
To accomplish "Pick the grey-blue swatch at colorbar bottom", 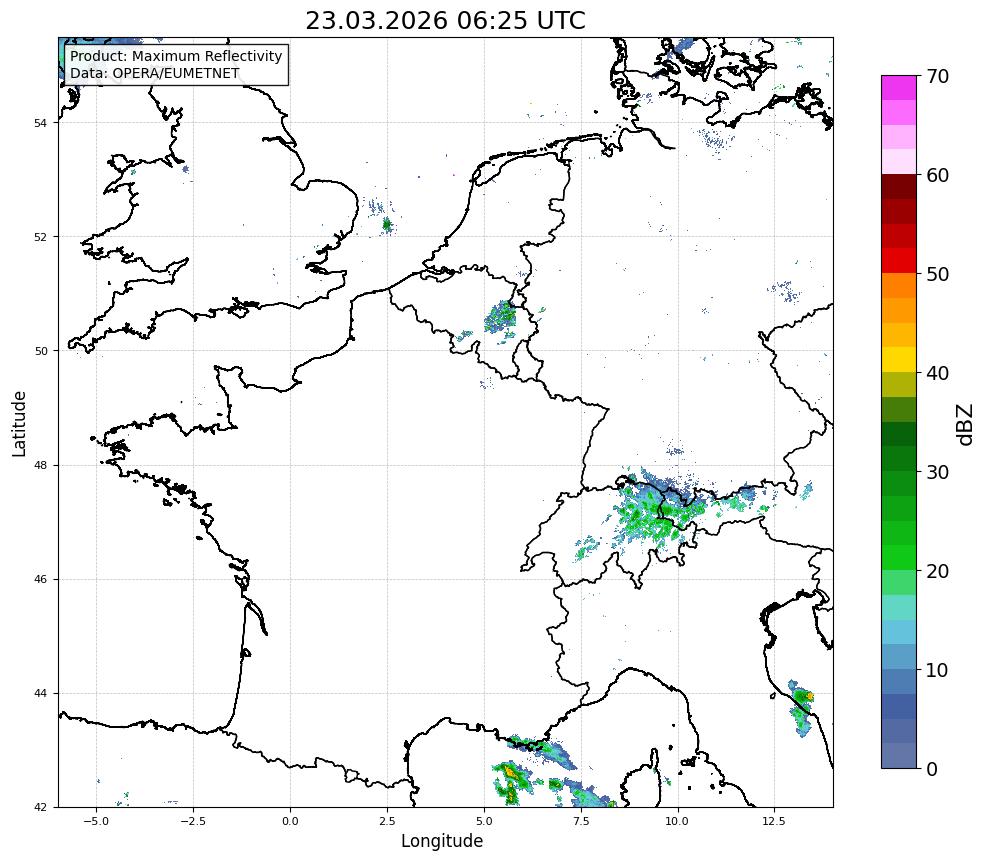I will coord(899,756).
